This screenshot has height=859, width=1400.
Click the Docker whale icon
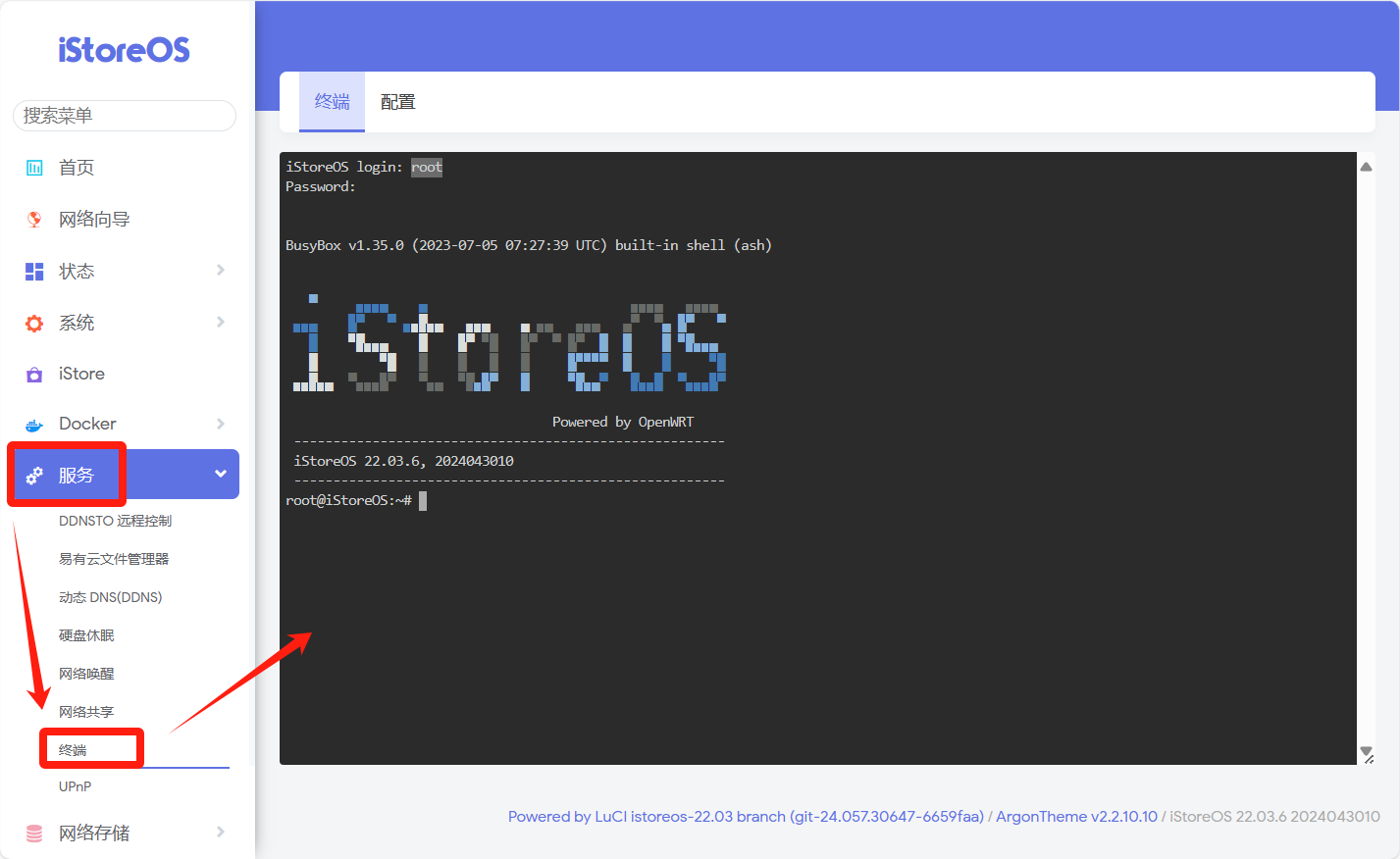(x=34, y=425)
